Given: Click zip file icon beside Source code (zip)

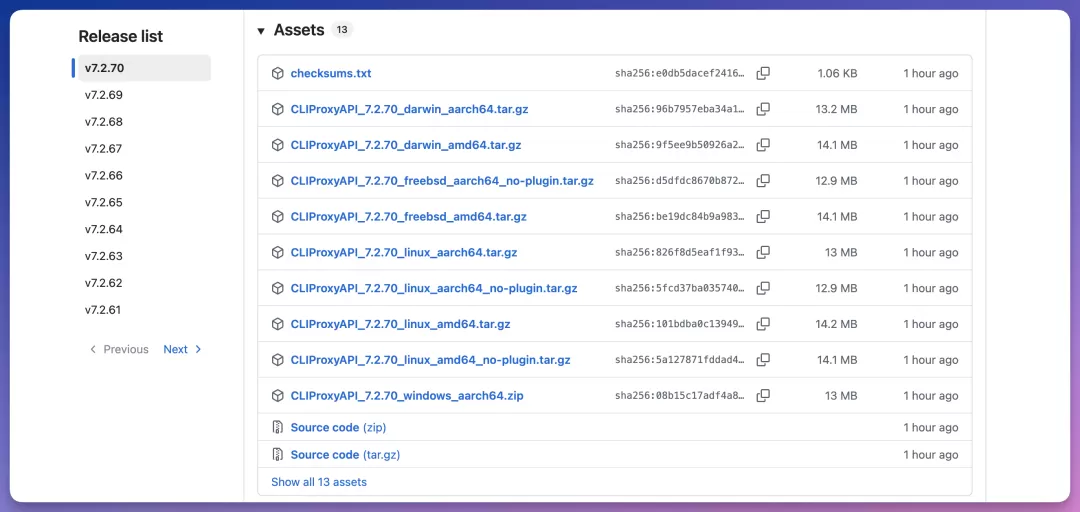Looking at the screenshot, I should click(x=278, y=427).
